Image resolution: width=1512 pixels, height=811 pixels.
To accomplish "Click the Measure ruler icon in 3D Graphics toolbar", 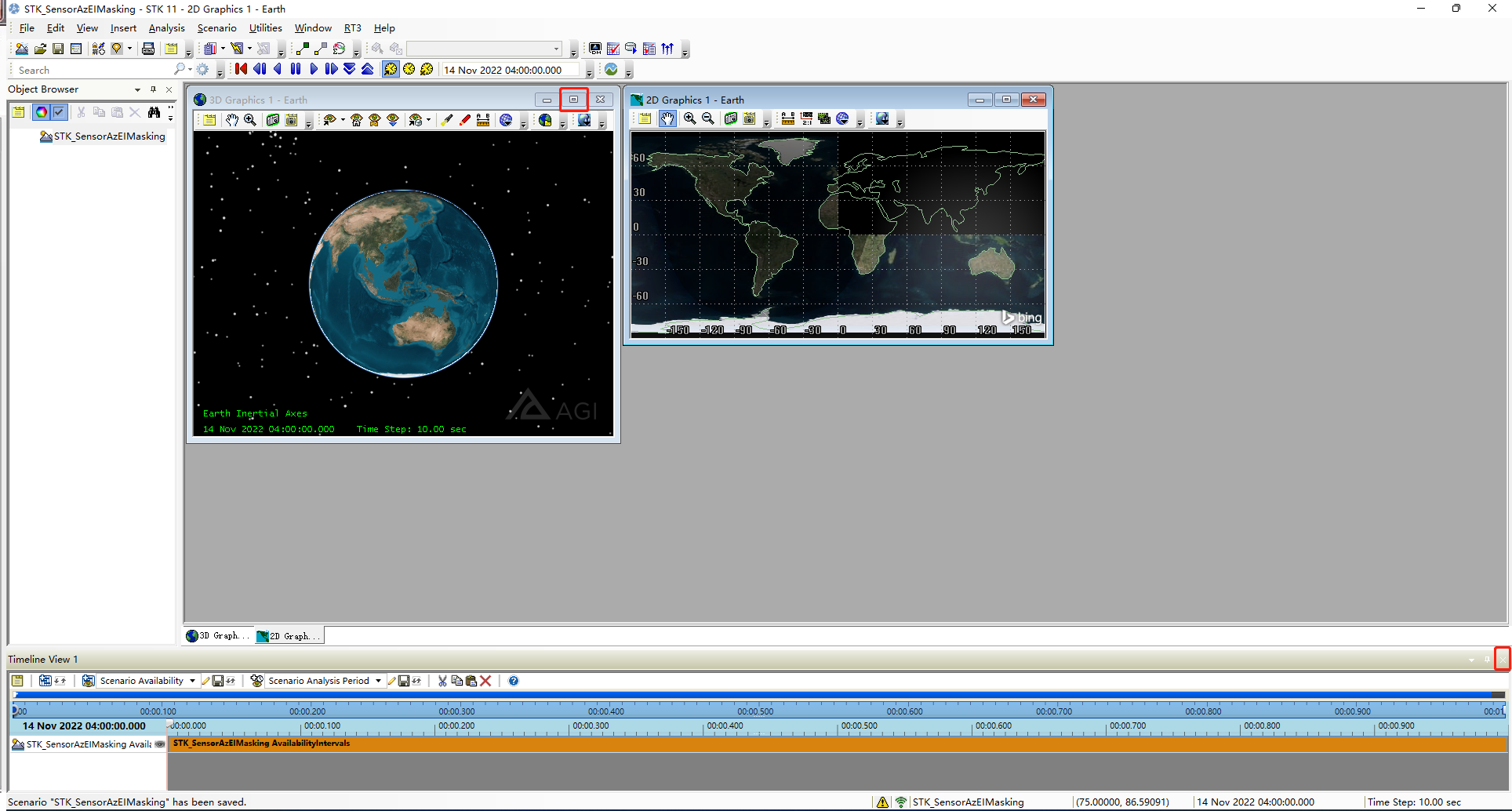I will pos(483,120).
